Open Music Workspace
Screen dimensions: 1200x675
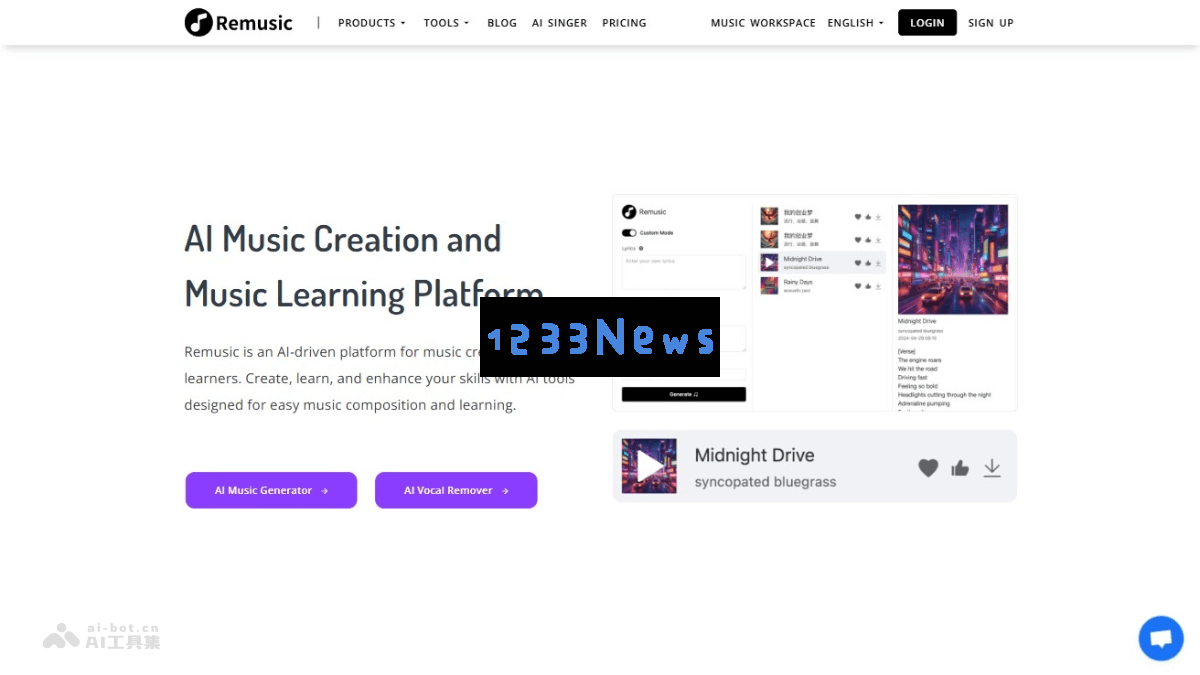coord(763,23)
